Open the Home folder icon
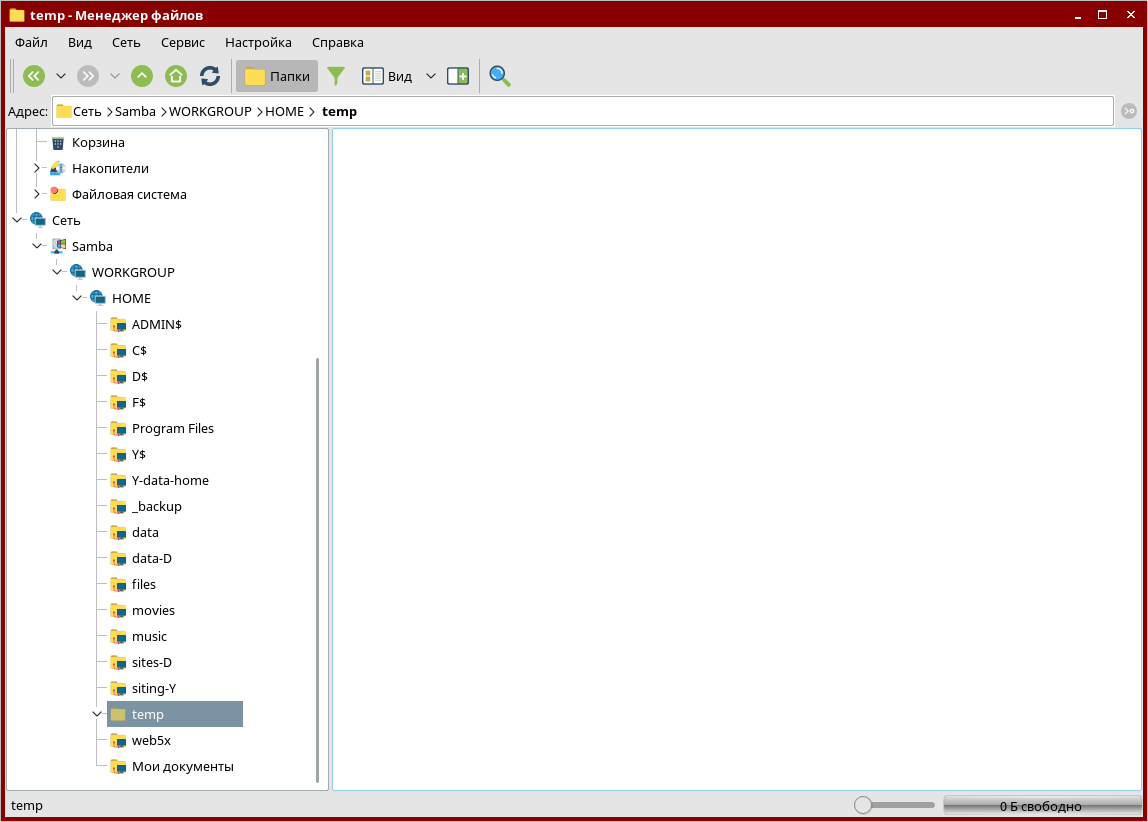 point(176,76)
